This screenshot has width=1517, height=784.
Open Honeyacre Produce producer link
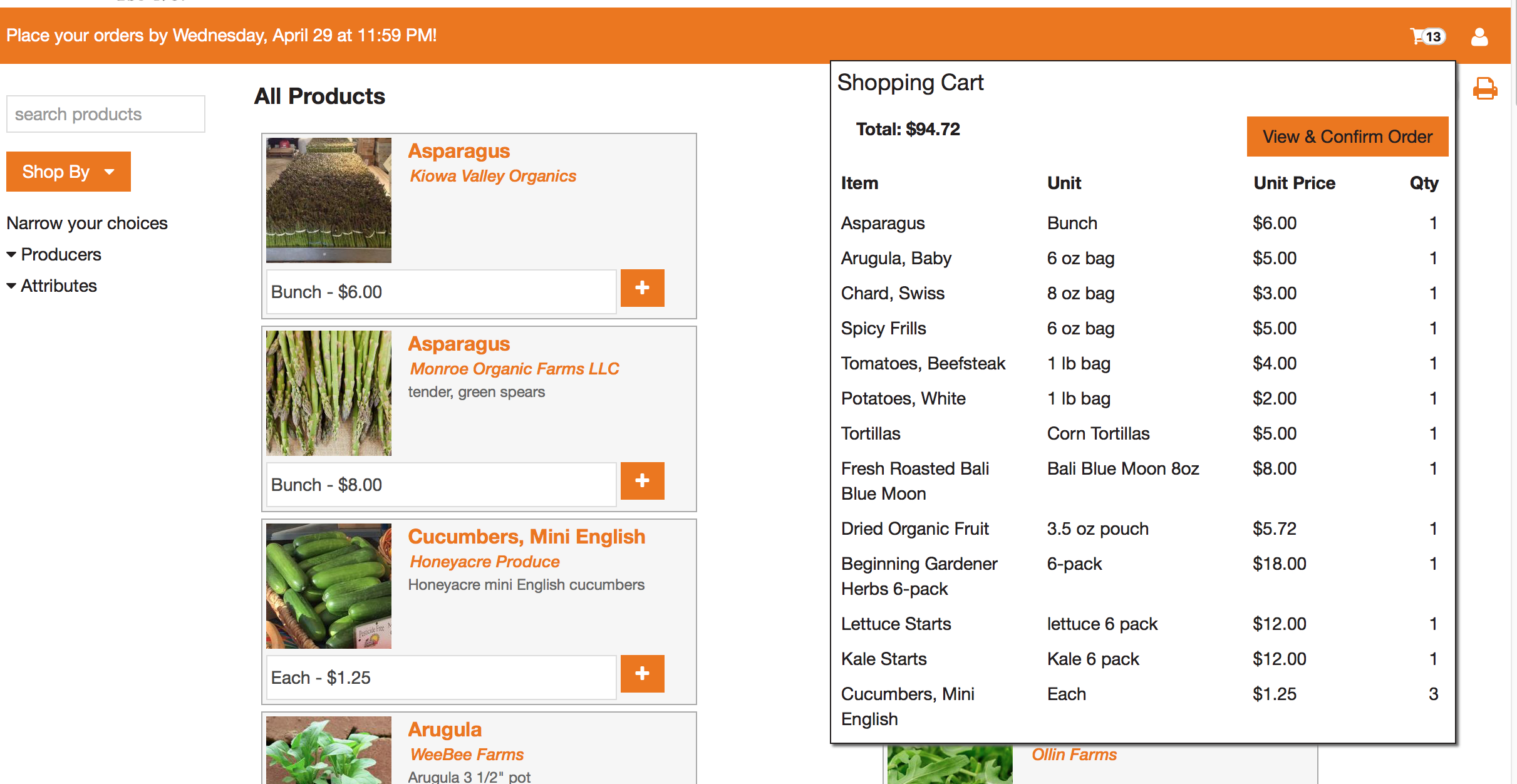coord(484,562)
